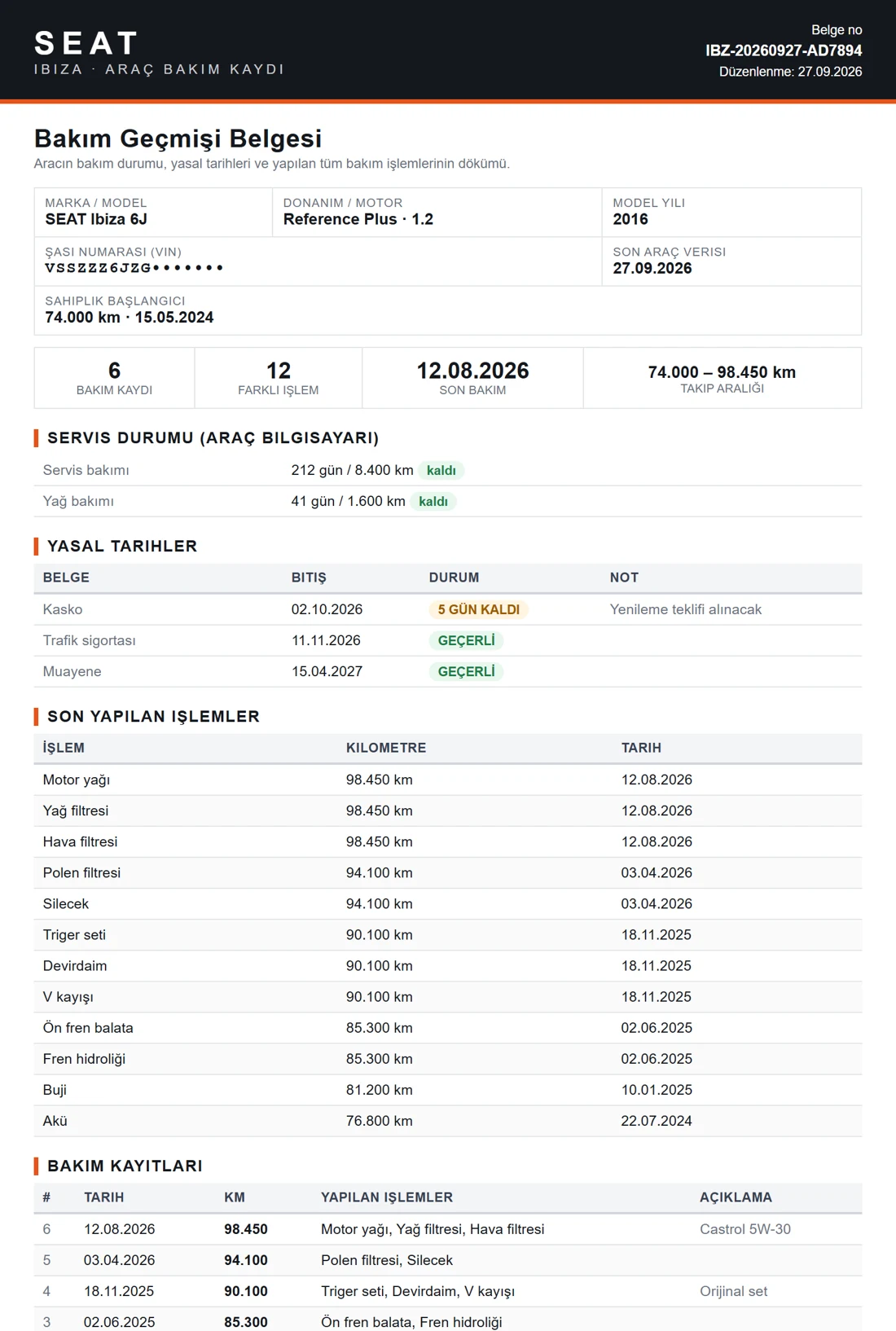Click the kilometre value in the Hava filtresi row
Image resolution: width=896 pixels, height=1331 pixels.
[x=380, y=841]
